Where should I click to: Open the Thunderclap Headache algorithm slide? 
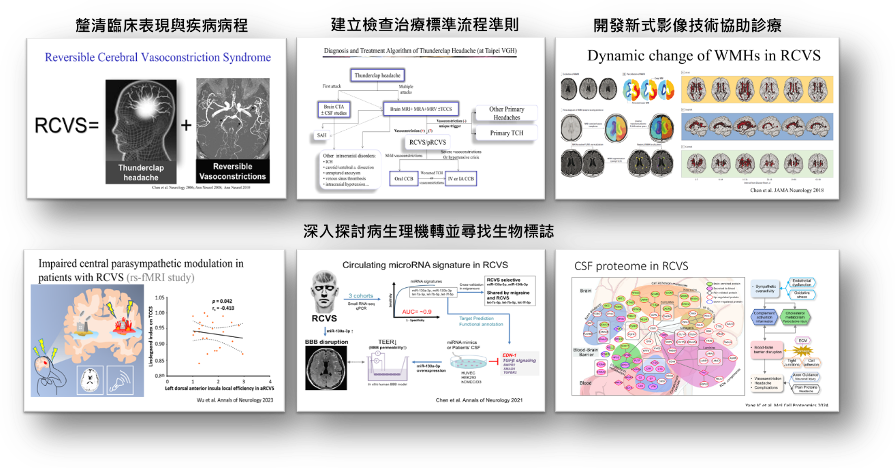pos(421,118)
